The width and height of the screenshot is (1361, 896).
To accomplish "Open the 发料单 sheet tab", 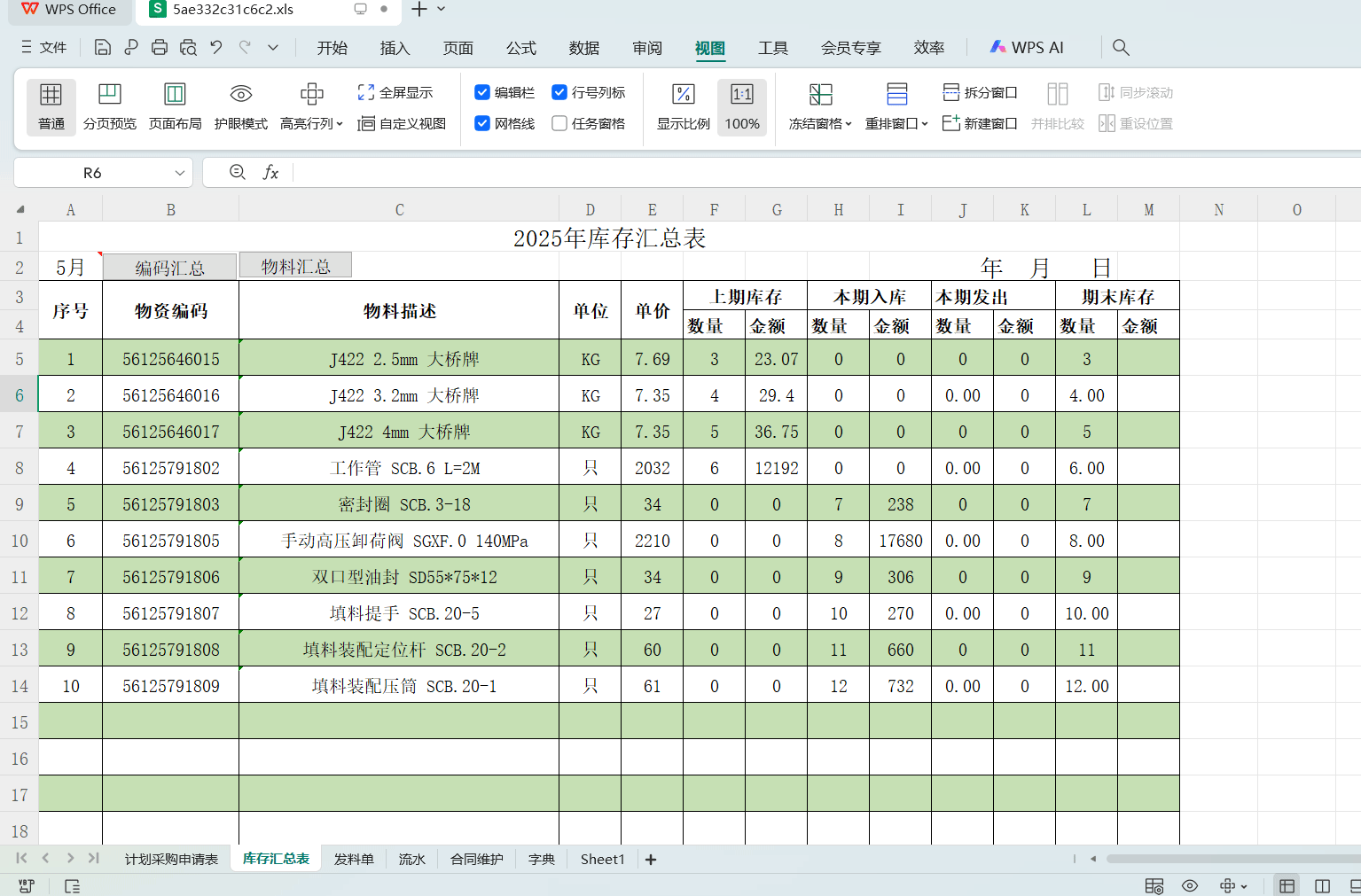I will click(353, 858).
